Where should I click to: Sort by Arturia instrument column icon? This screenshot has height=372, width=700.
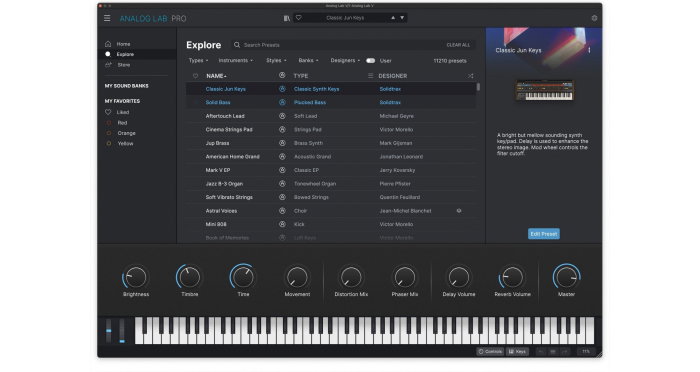[282, 75]
